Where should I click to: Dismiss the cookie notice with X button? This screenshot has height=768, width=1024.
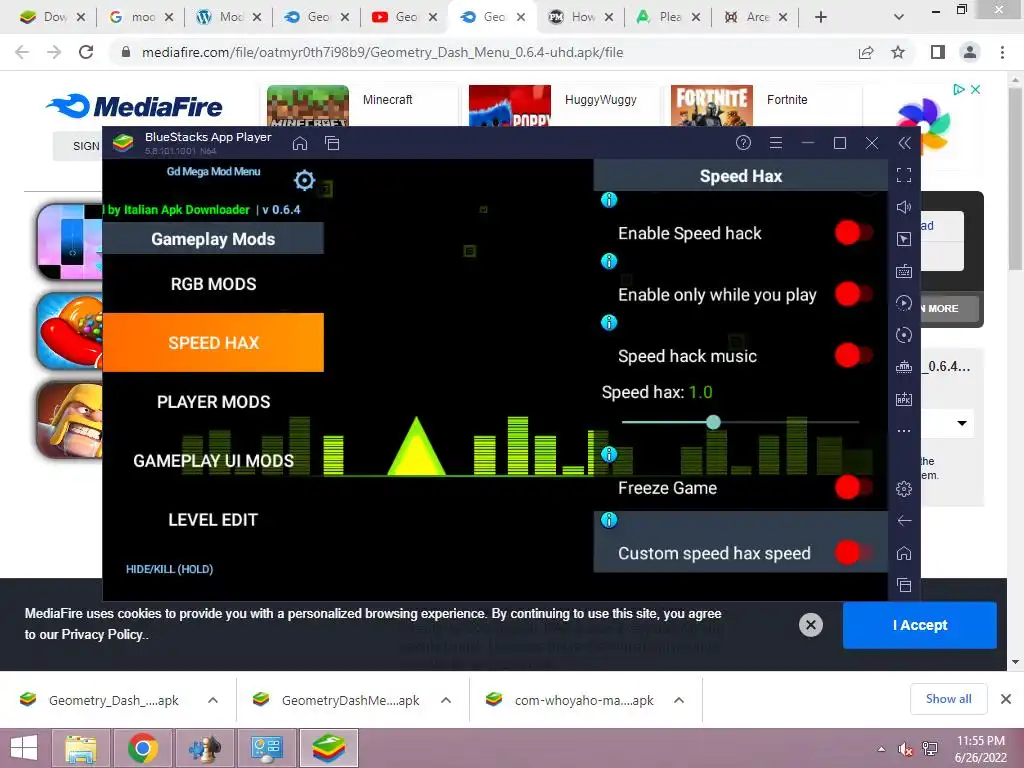point(810,625)
